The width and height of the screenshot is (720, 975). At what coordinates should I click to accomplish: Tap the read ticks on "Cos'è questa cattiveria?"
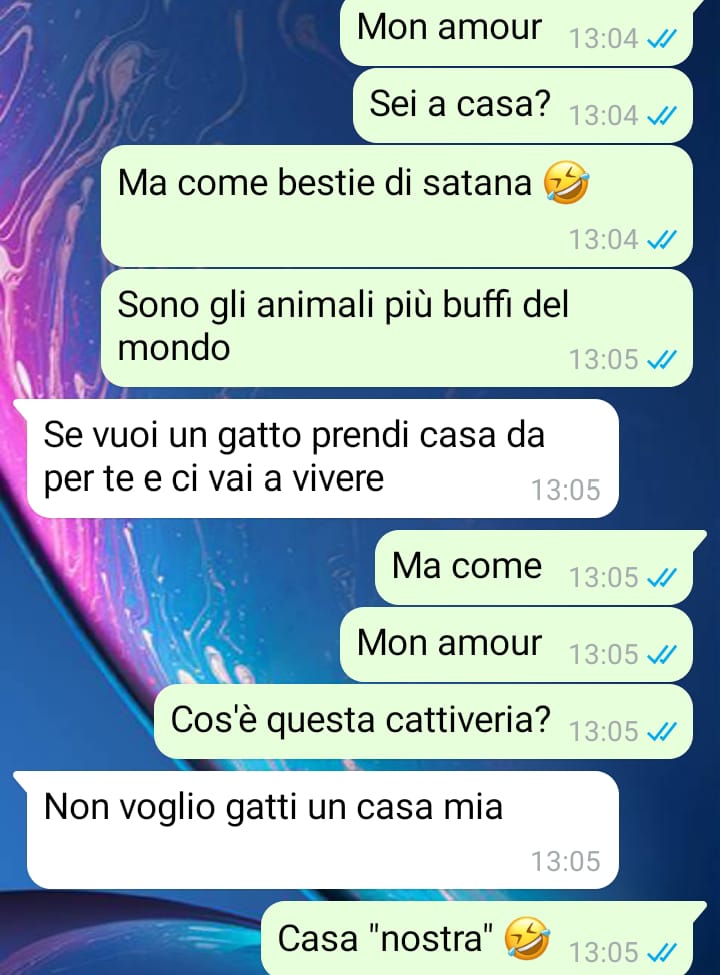pyautogui.click(x=662, y=731)
